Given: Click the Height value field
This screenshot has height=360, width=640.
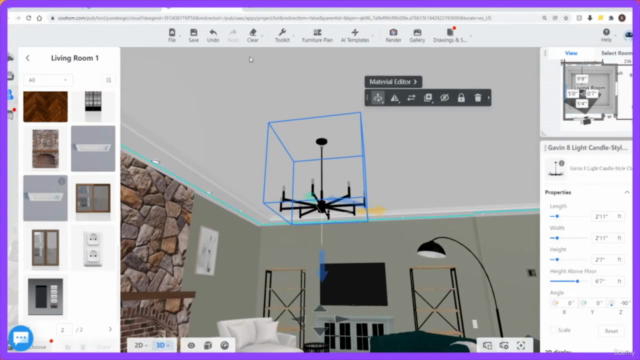Looking at the screenshot, I should (603, 260).
